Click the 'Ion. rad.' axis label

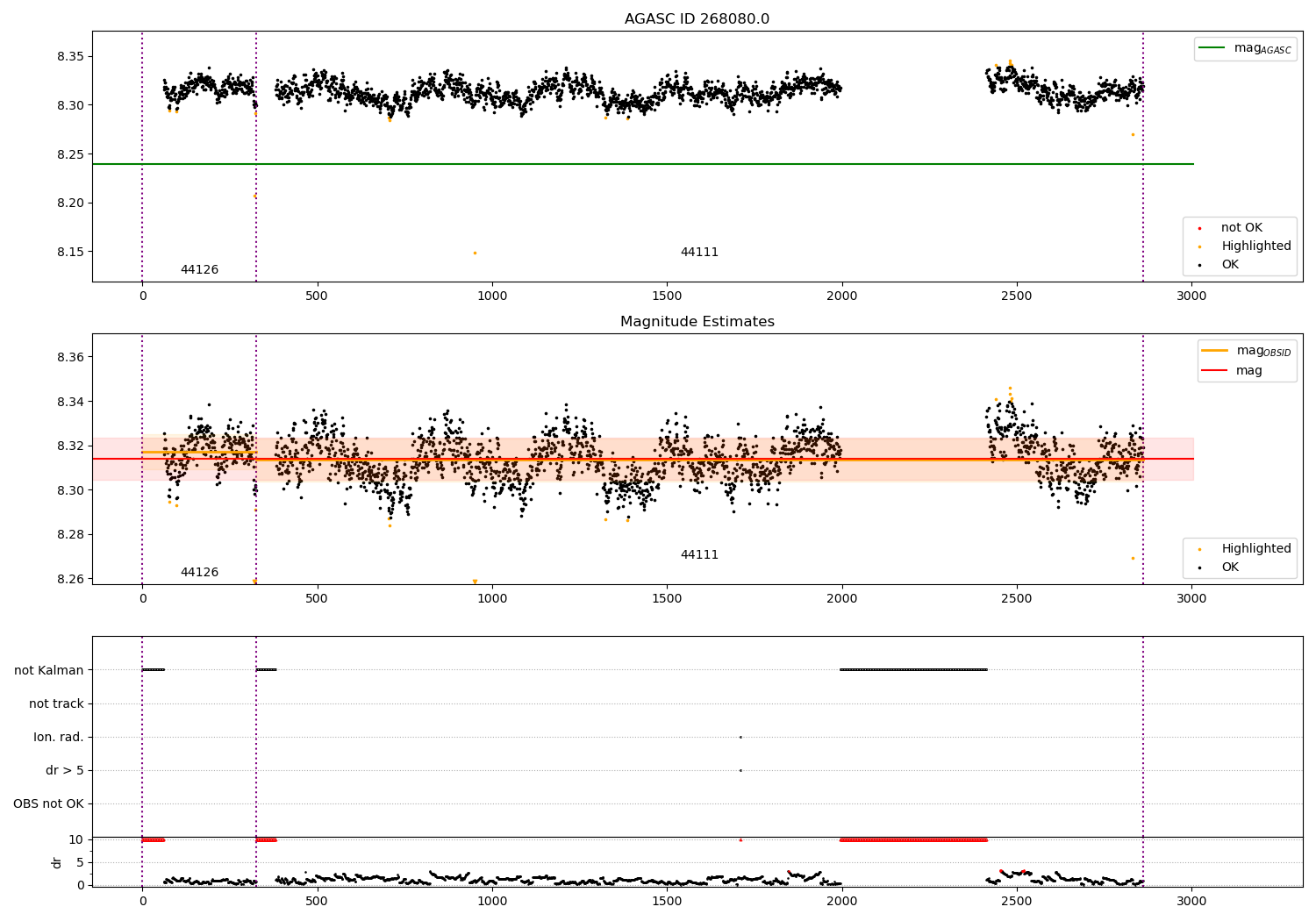[x=59, y=738]
